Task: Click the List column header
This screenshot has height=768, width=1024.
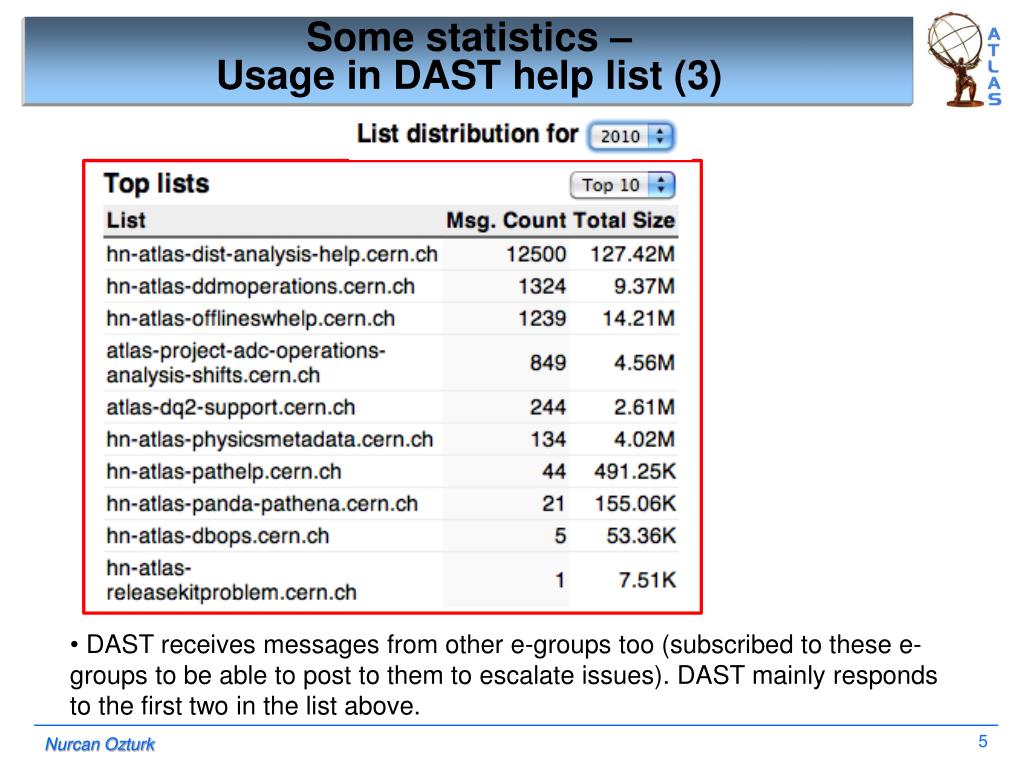Action: point(126,220)
